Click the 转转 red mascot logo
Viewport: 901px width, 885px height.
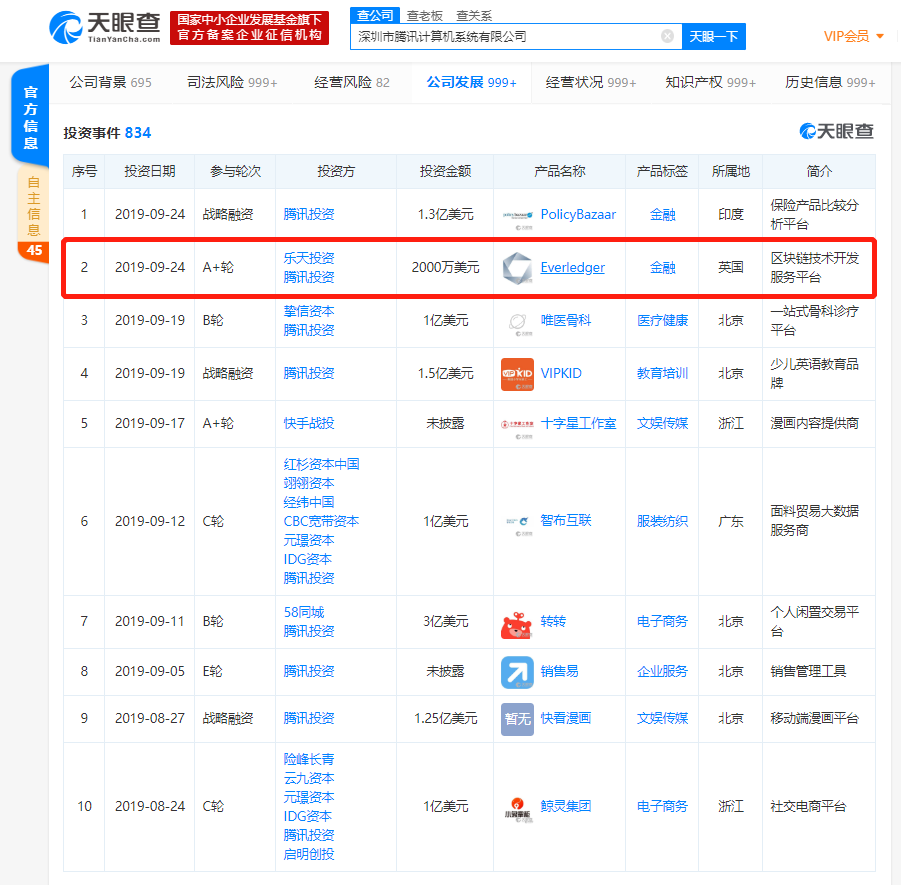point(517,622)
